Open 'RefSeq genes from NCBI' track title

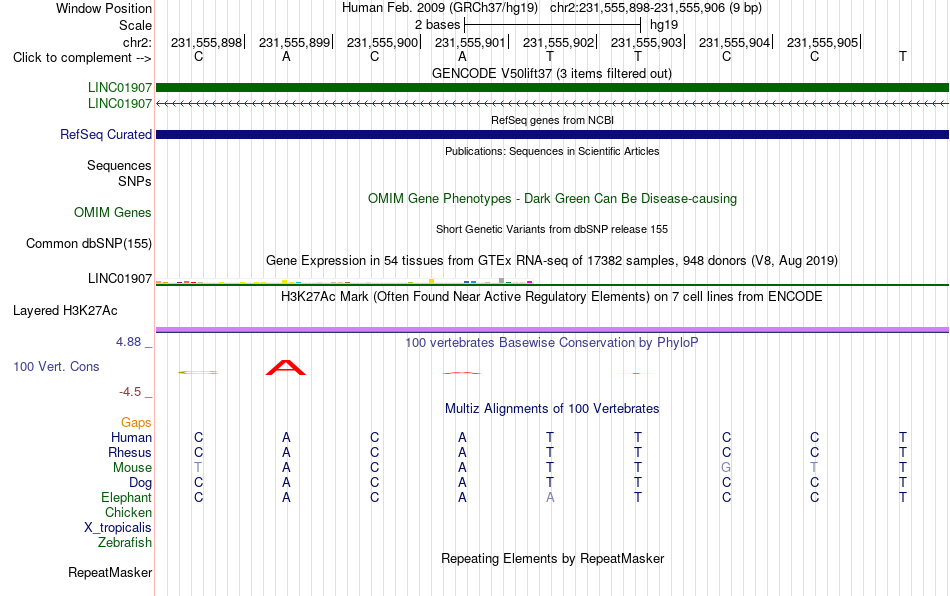coord(552,120)
